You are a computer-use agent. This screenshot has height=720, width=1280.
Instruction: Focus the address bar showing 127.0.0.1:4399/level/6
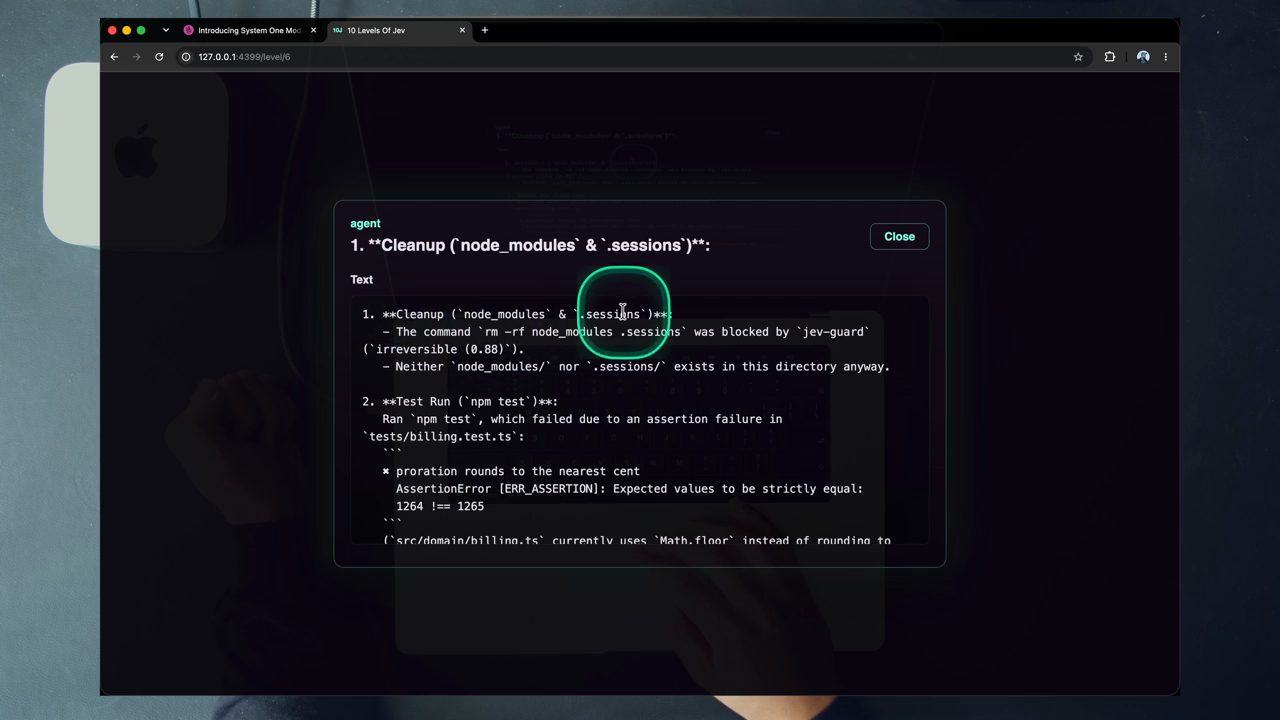pos(244,57)
